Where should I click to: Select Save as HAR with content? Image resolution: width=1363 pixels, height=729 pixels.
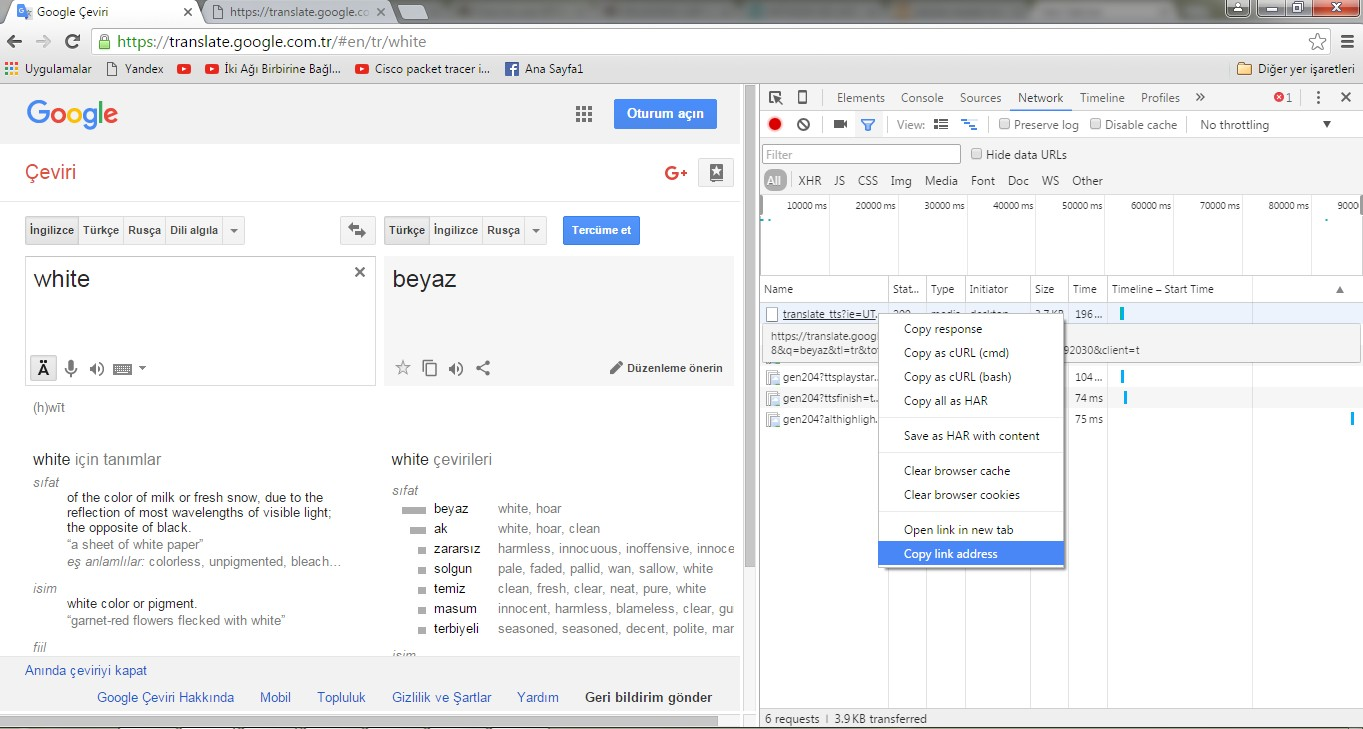point(970,436)
